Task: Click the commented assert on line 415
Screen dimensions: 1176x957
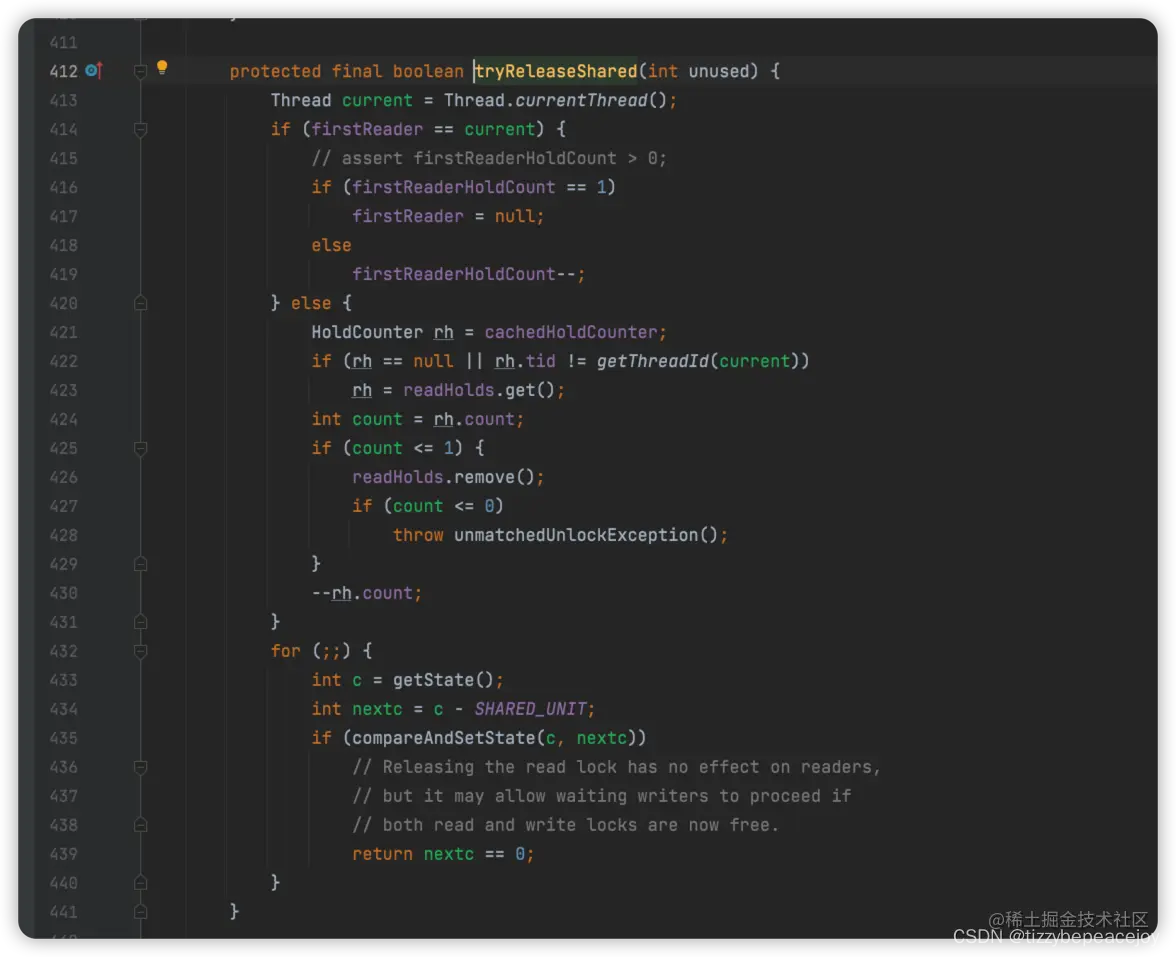Action: (x=489, y=158)
